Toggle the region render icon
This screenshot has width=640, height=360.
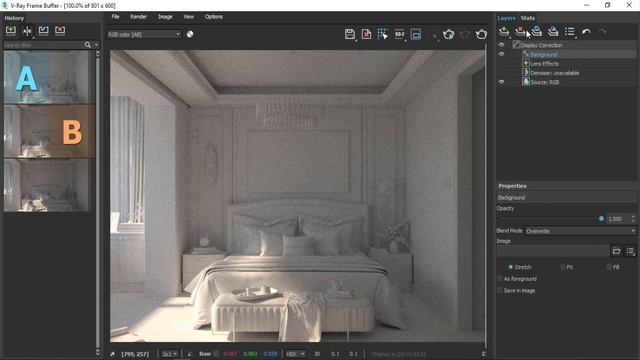(416, 34)
